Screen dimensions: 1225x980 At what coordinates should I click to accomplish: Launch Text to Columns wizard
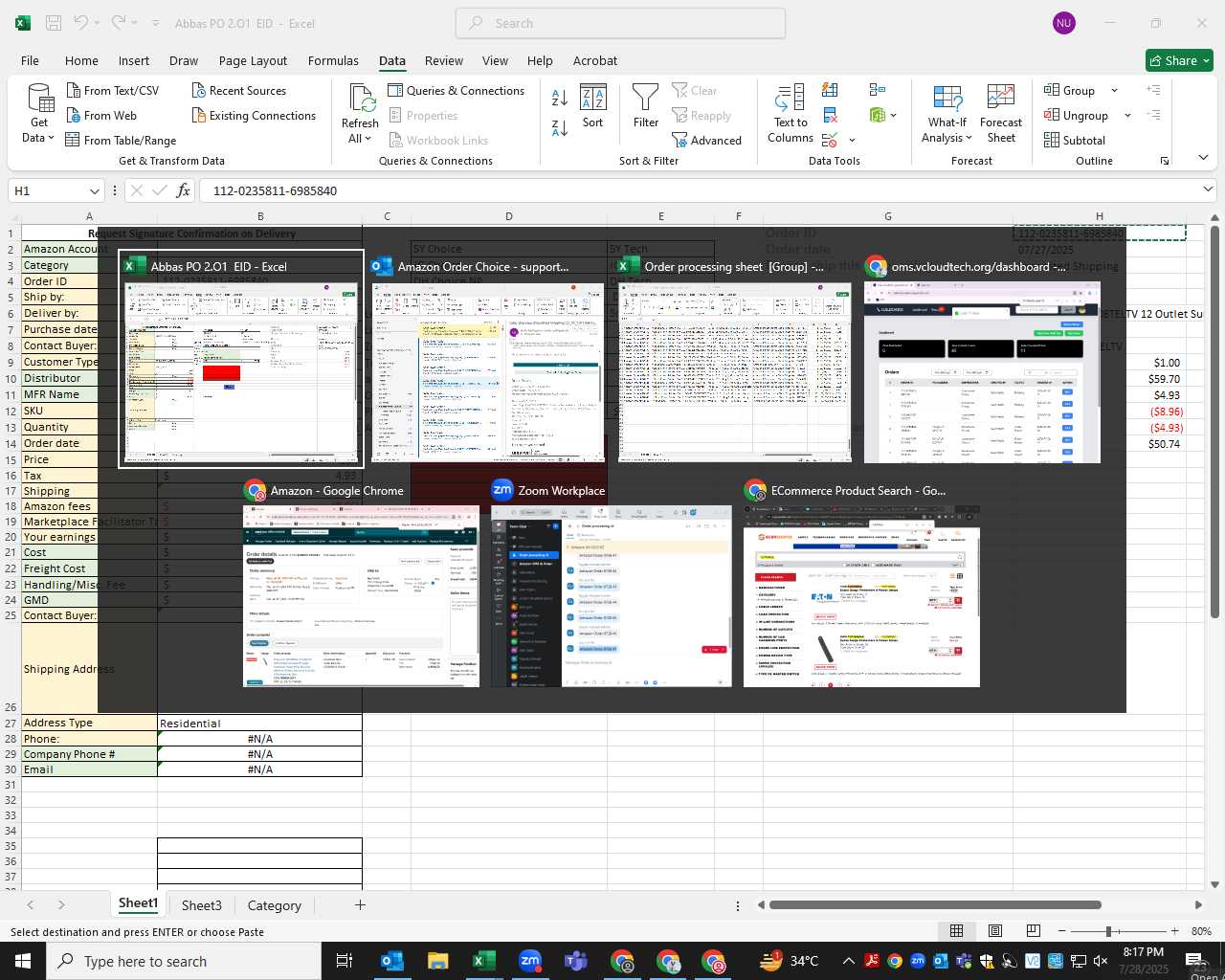pos(791,114)
